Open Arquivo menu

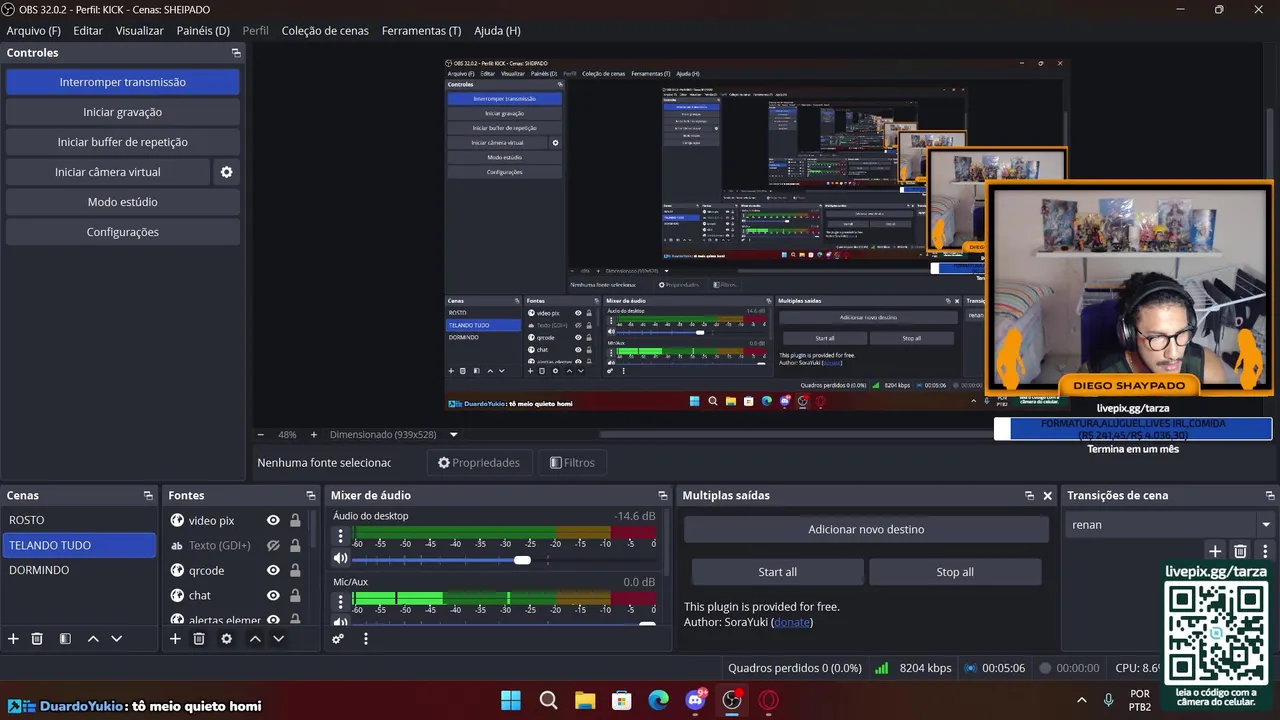pyautogui.click(x=33, y=31)
